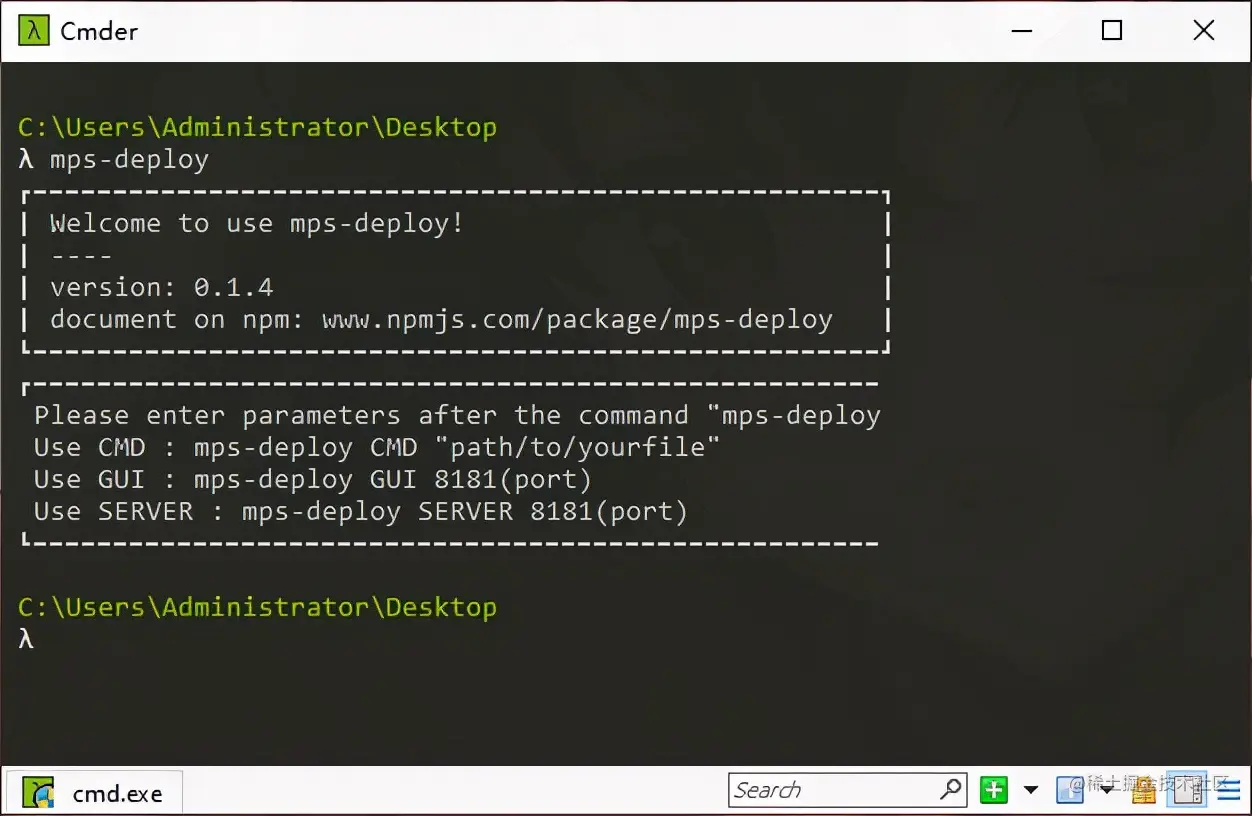Close the Cmder window
The height and width of the screenshot is (816, 1252).
coord(1204,30)
